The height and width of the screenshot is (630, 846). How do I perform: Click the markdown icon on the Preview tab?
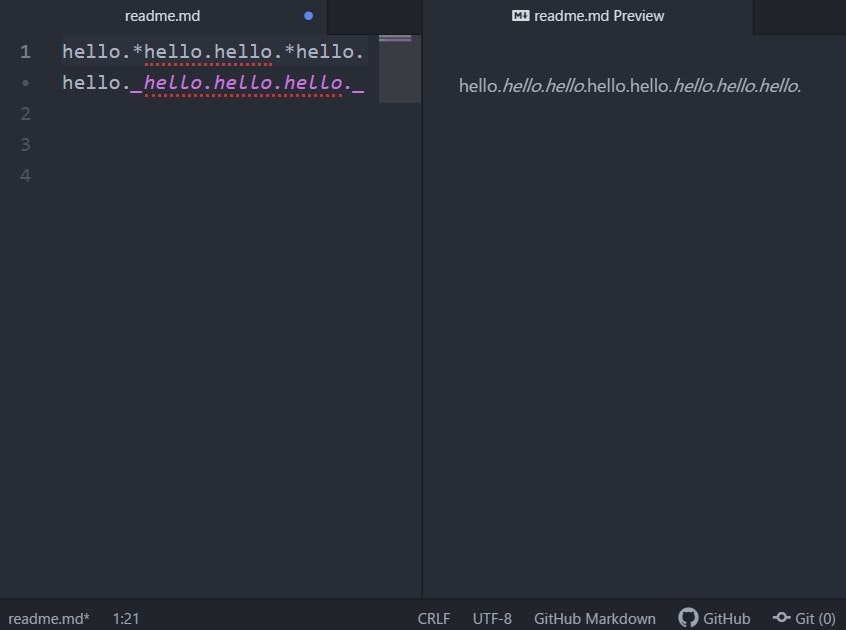coord(520,16)
